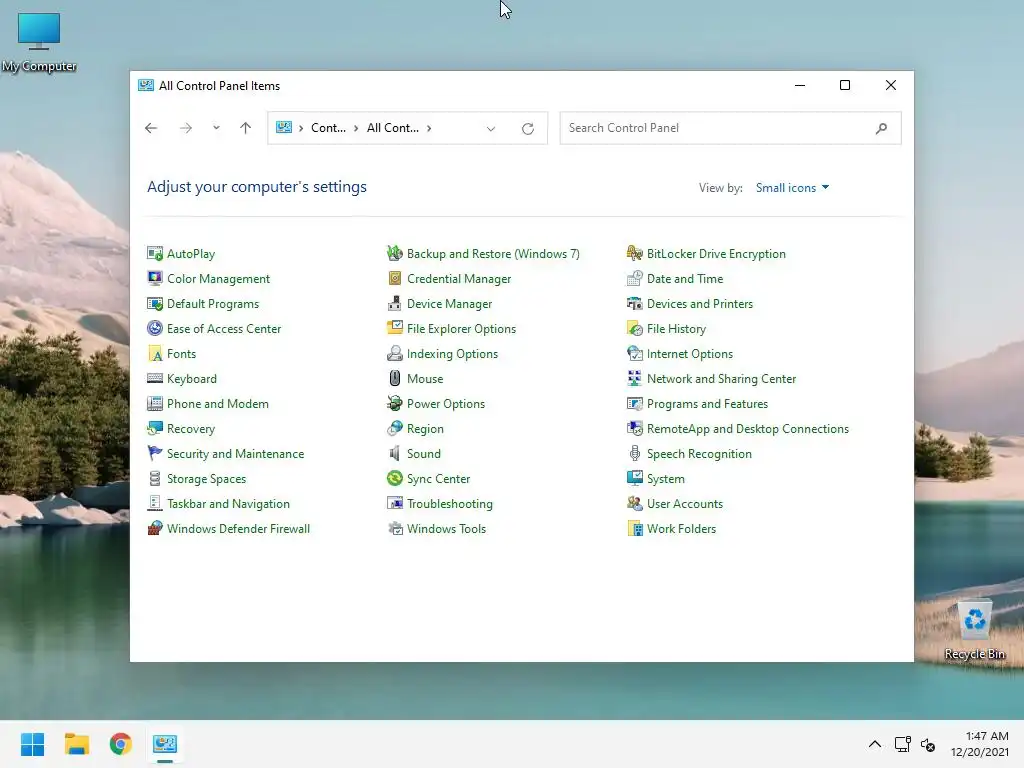
Task: Open the recent locations dropdown arrow
Action: [216, 128]
